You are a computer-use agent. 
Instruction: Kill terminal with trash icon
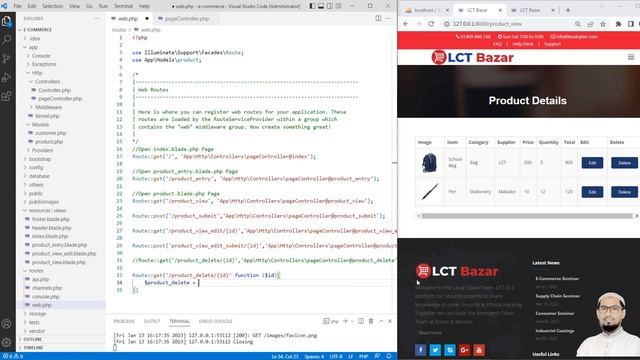coord(371,321)
